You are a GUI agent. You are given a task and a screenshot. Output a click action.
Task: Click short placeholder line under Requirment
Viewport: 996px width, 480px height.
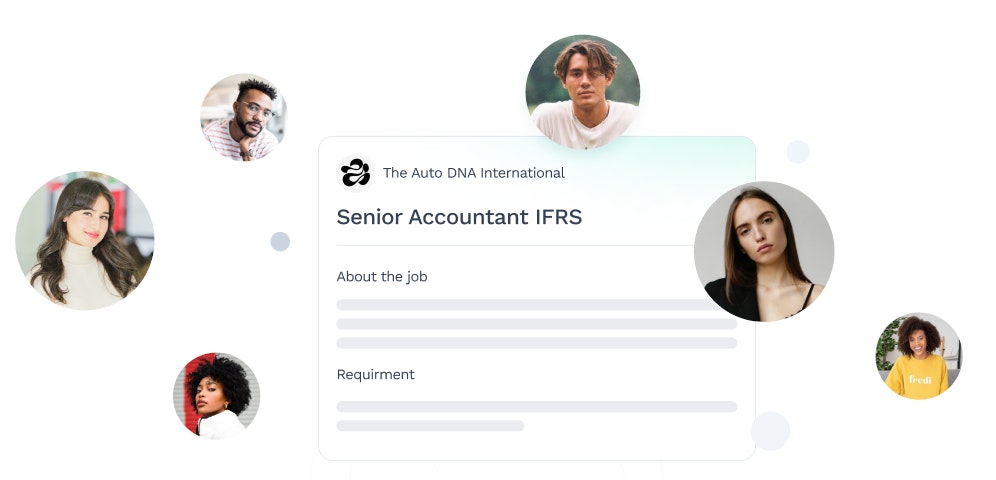click(430, 425)
